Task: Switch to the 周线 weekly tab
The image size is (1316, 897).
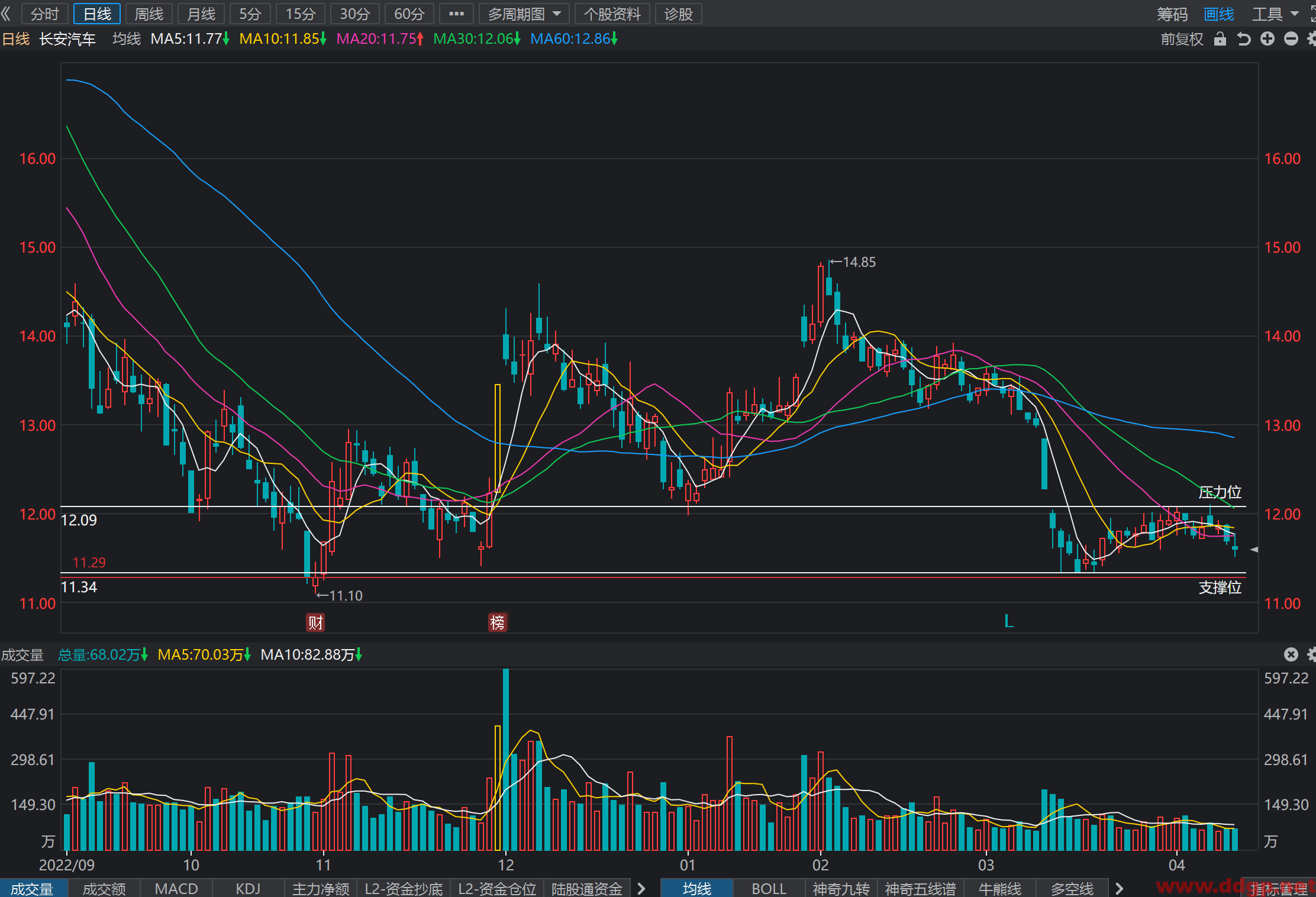Action: coord(149,14)
